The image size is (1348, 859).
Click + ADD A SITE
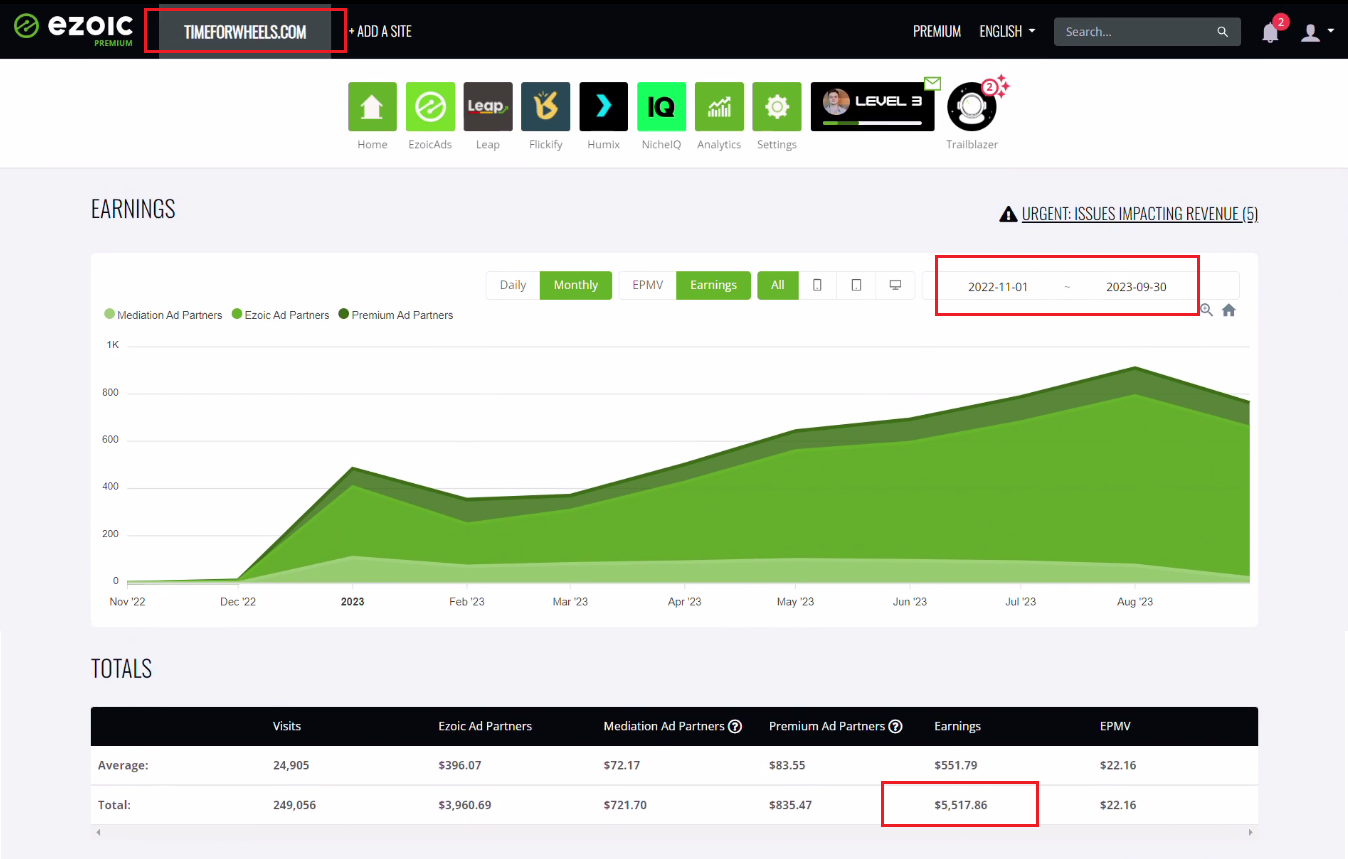click(380, 32)
